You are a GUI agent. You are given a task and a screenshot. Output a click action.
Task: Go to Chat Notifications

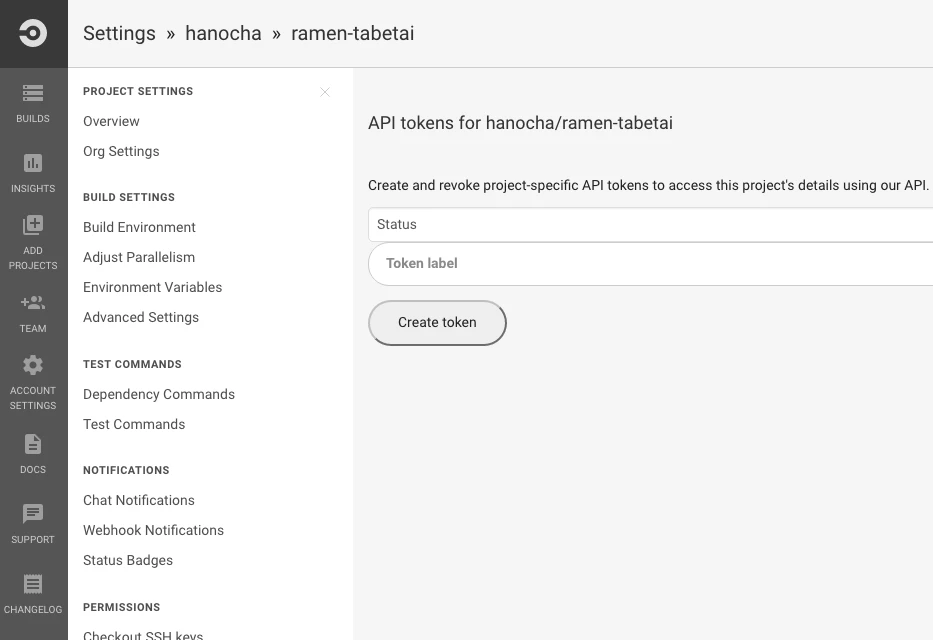tap(139, 500)
